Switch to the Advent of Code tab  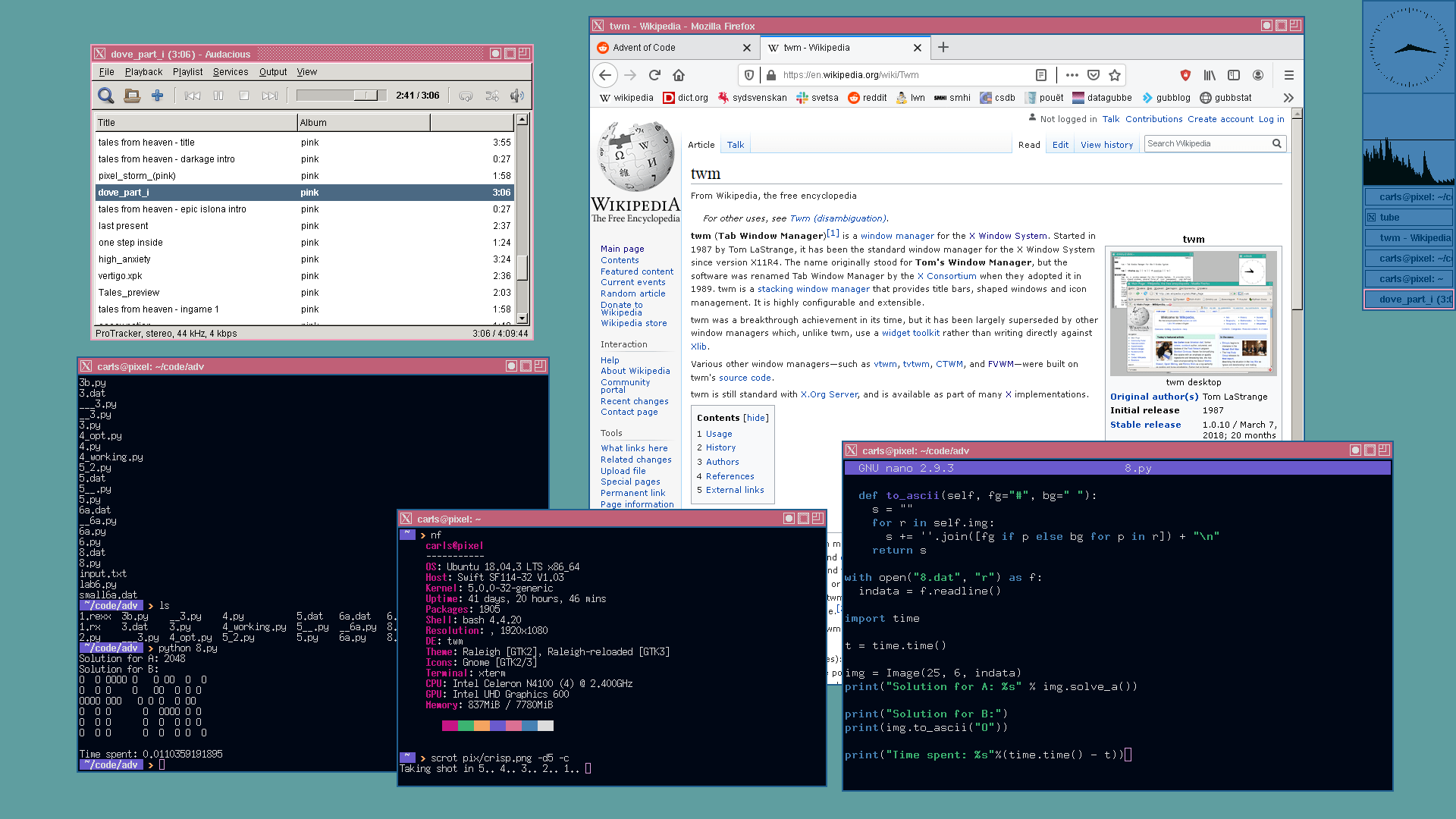pos(644,47)
